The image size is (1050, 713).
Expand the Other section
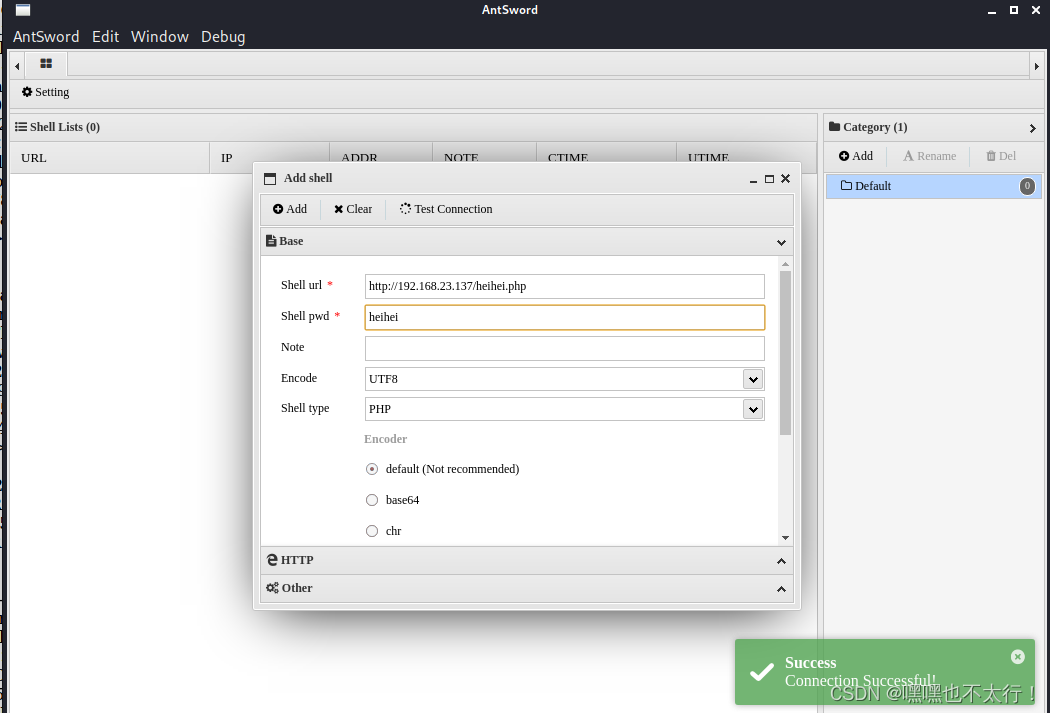781,589
